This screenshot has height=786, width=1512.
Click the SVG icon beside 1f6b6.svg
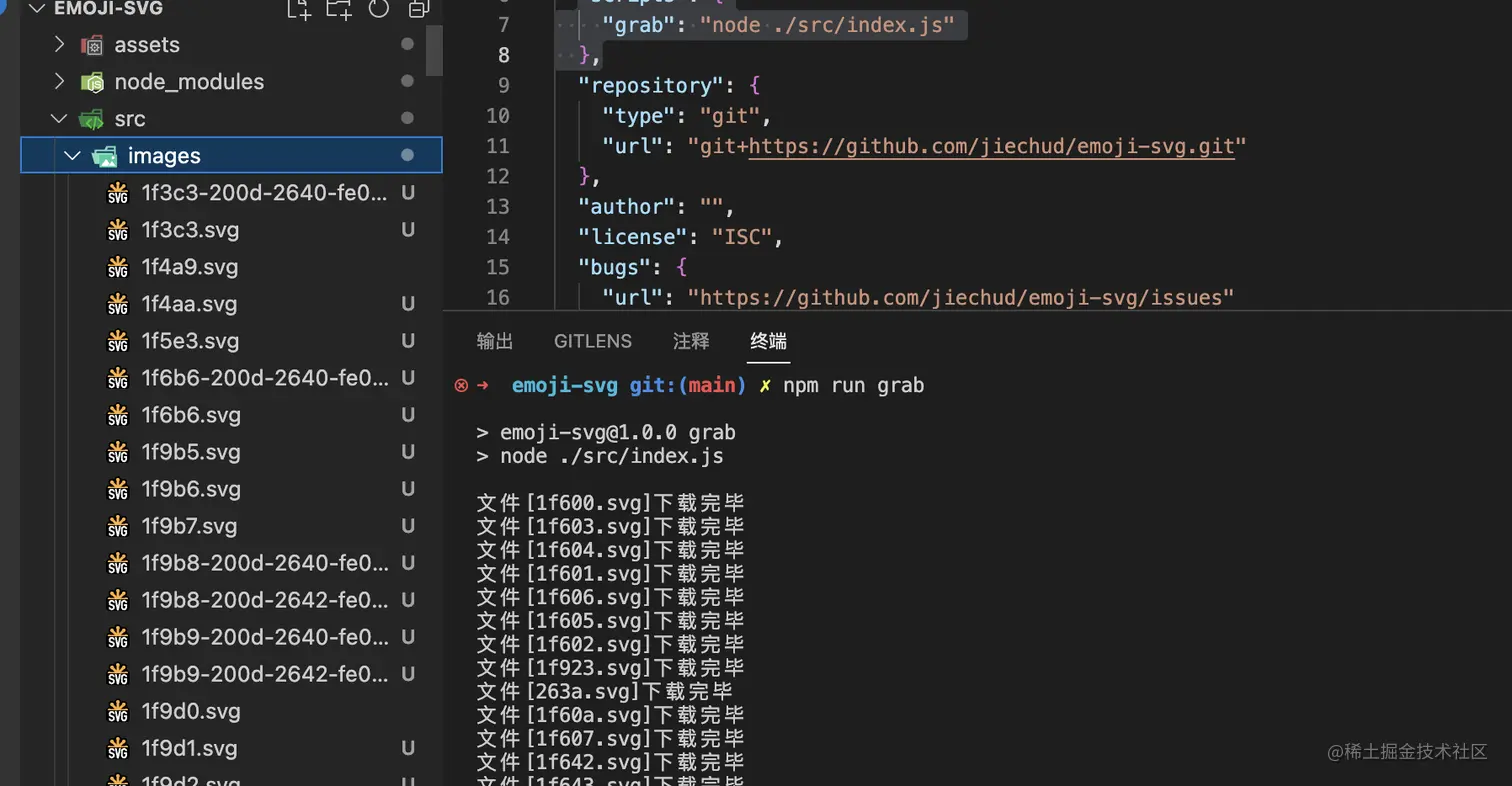118,415
